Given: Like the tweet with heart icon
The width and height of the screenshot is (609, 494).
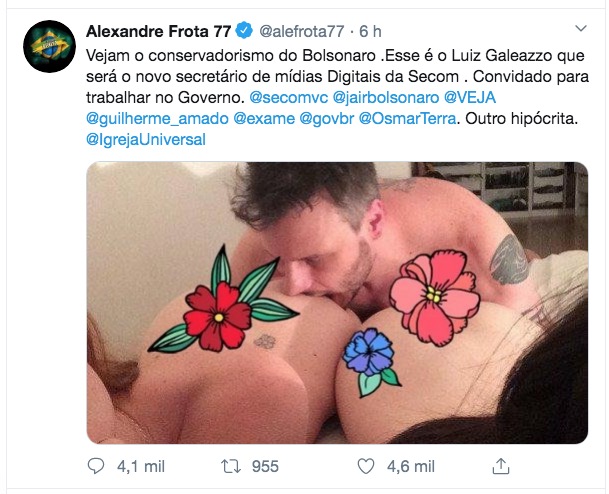Looking at the screenshot, I should coord(365,466).
